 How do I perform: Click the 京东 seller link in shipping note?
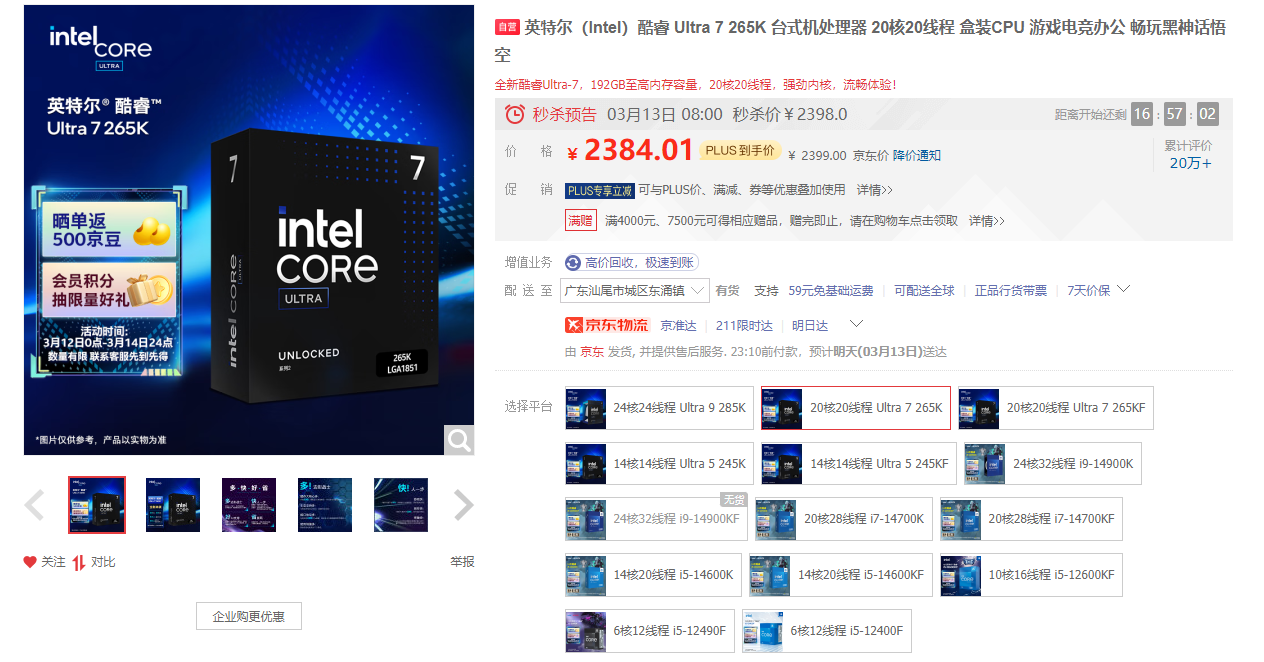click(x=592, y=352)
